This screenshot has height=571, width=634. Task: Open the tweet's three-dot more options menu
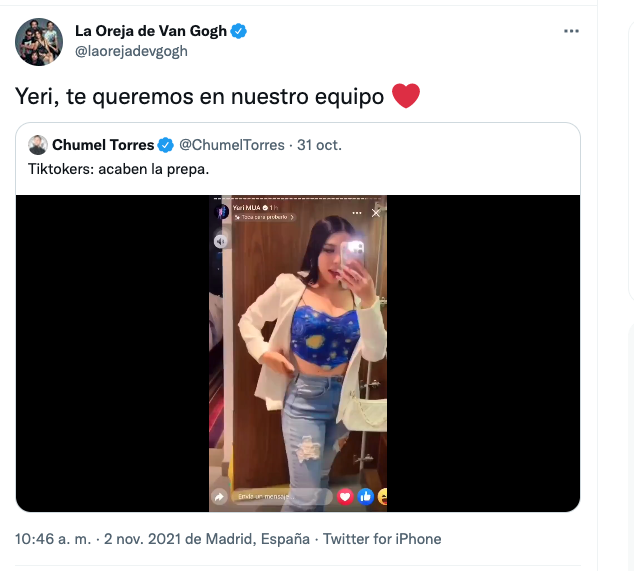pyautogui.click(x=571, y=31)
